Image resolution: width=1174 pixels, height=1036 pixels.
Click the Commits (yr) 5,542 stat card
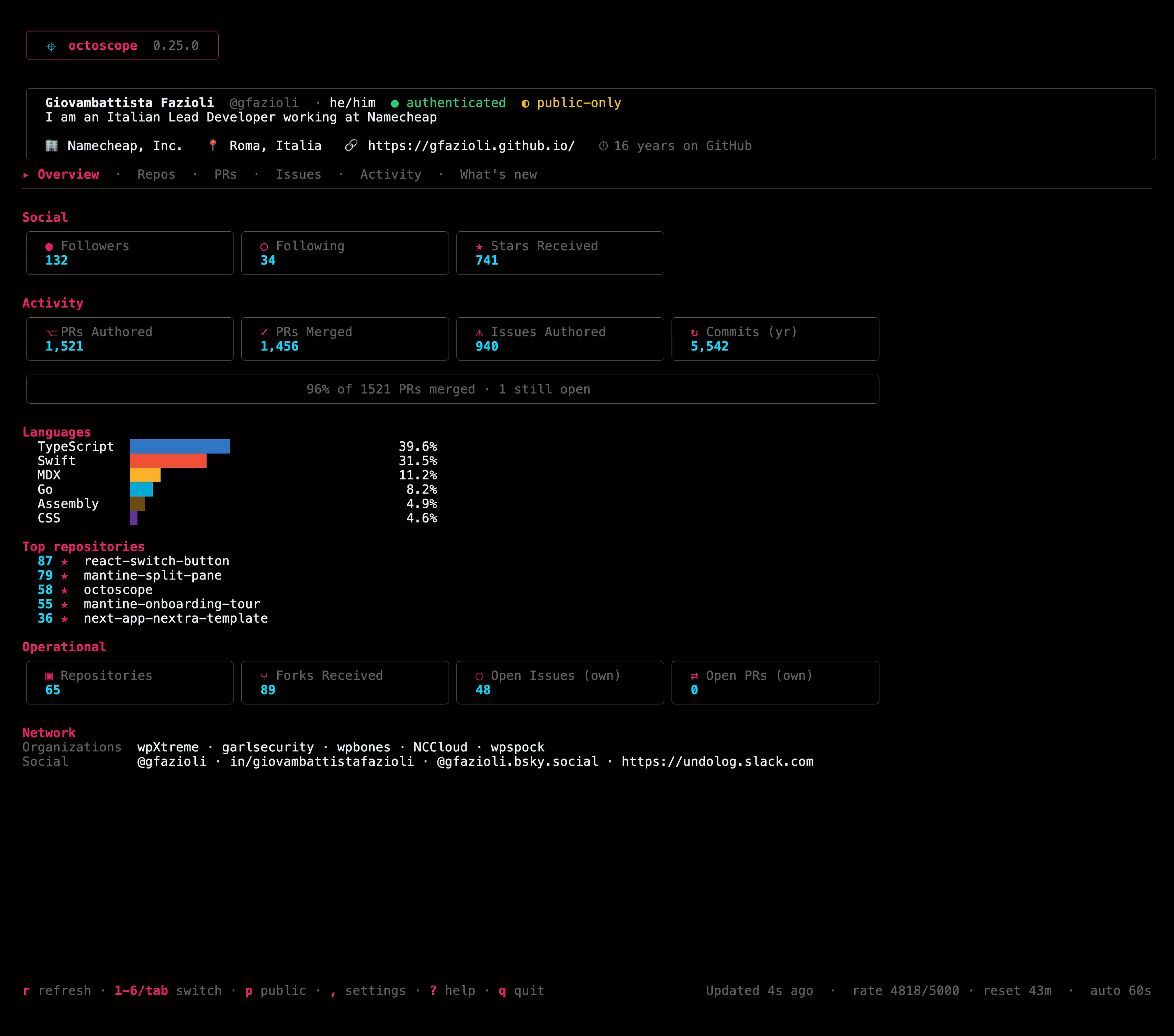click(776, 339)
